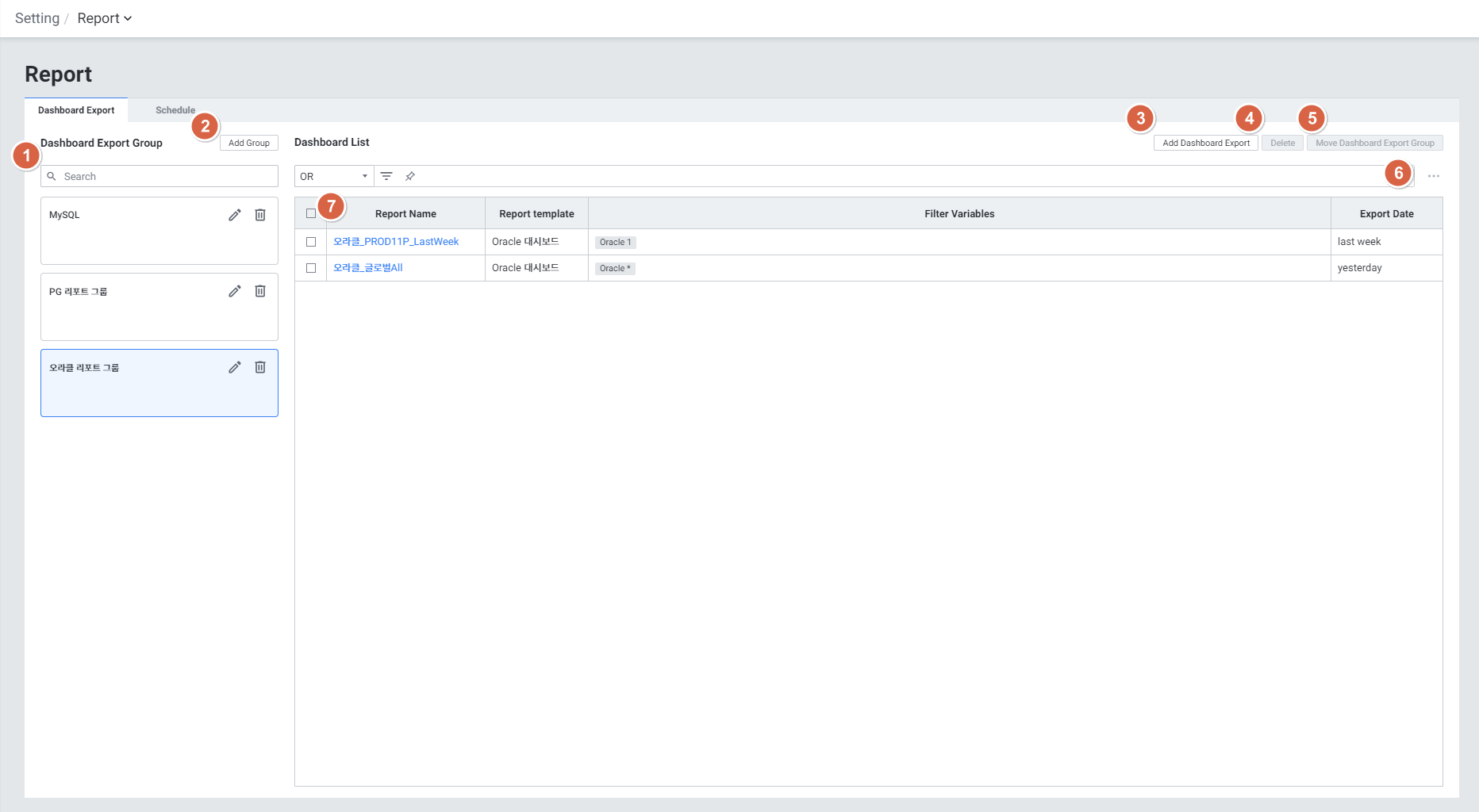Switch to the Schedule tab
Image resolution: width=1479 pixels, height=812 pixels.
(175, 110)
